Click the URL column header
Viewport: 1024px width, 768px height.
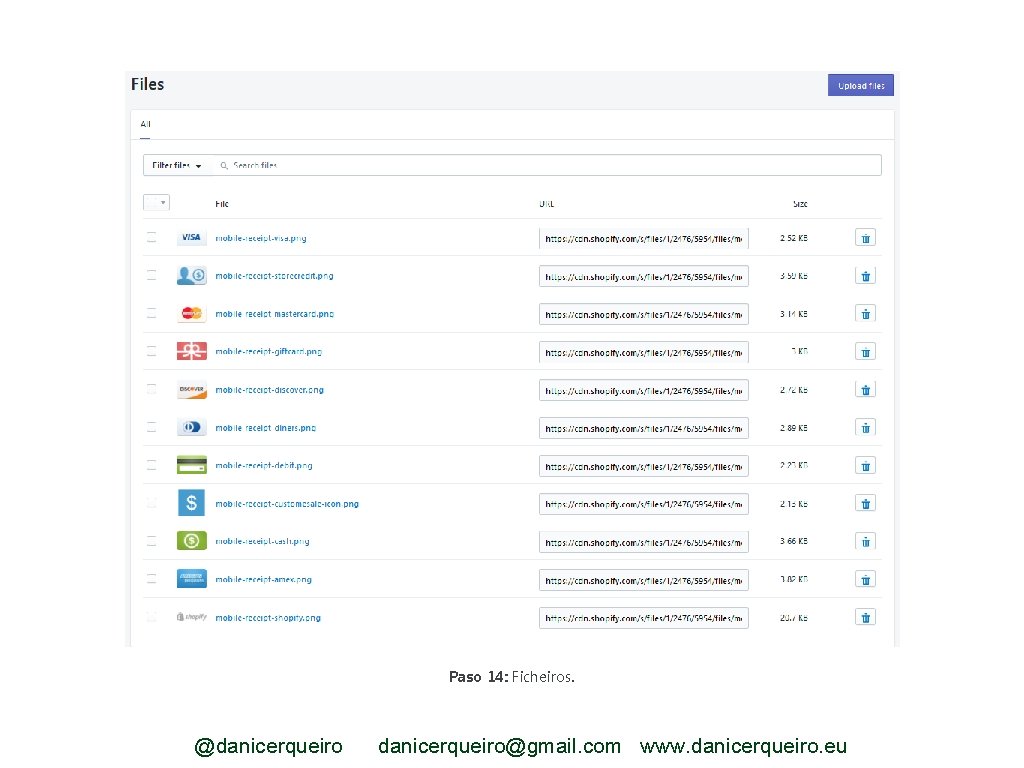(547, 204)
